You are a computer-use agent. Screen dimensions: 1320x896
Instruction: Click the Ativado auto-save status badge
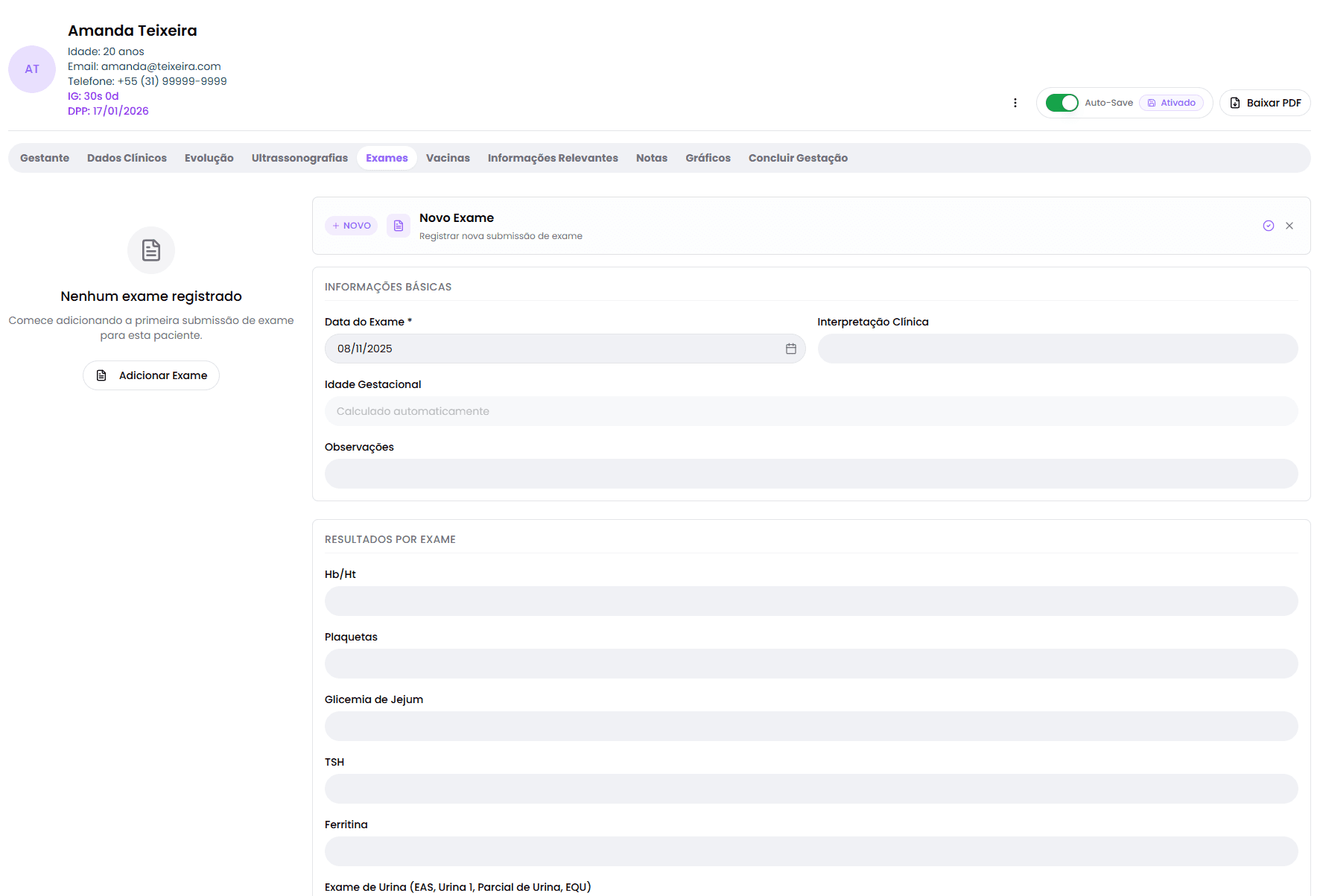1171,103
